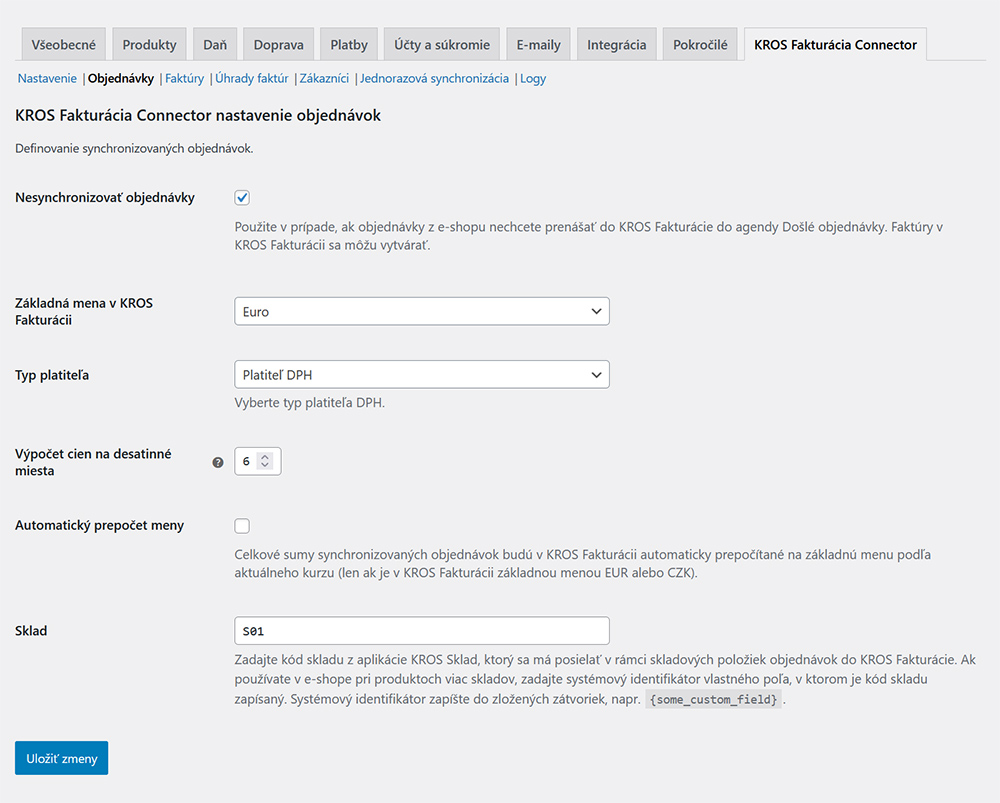This screenshot has width=1000, height=803.
Task: Click the Vyberte typ platiteľa DPH hint
Action: click(x=309, y=402)
